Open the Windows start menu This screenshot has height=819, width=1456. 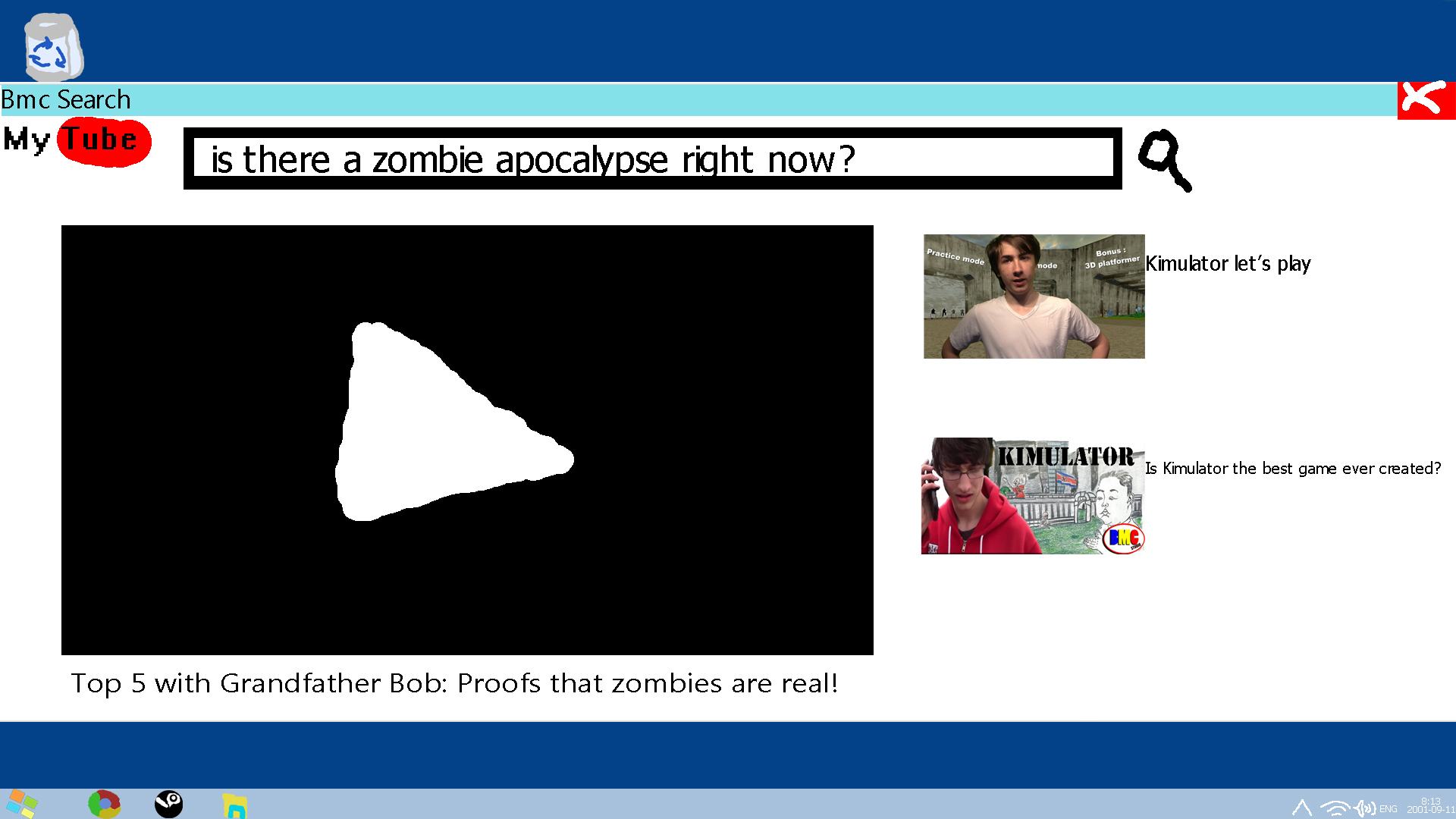coord(20,804)
